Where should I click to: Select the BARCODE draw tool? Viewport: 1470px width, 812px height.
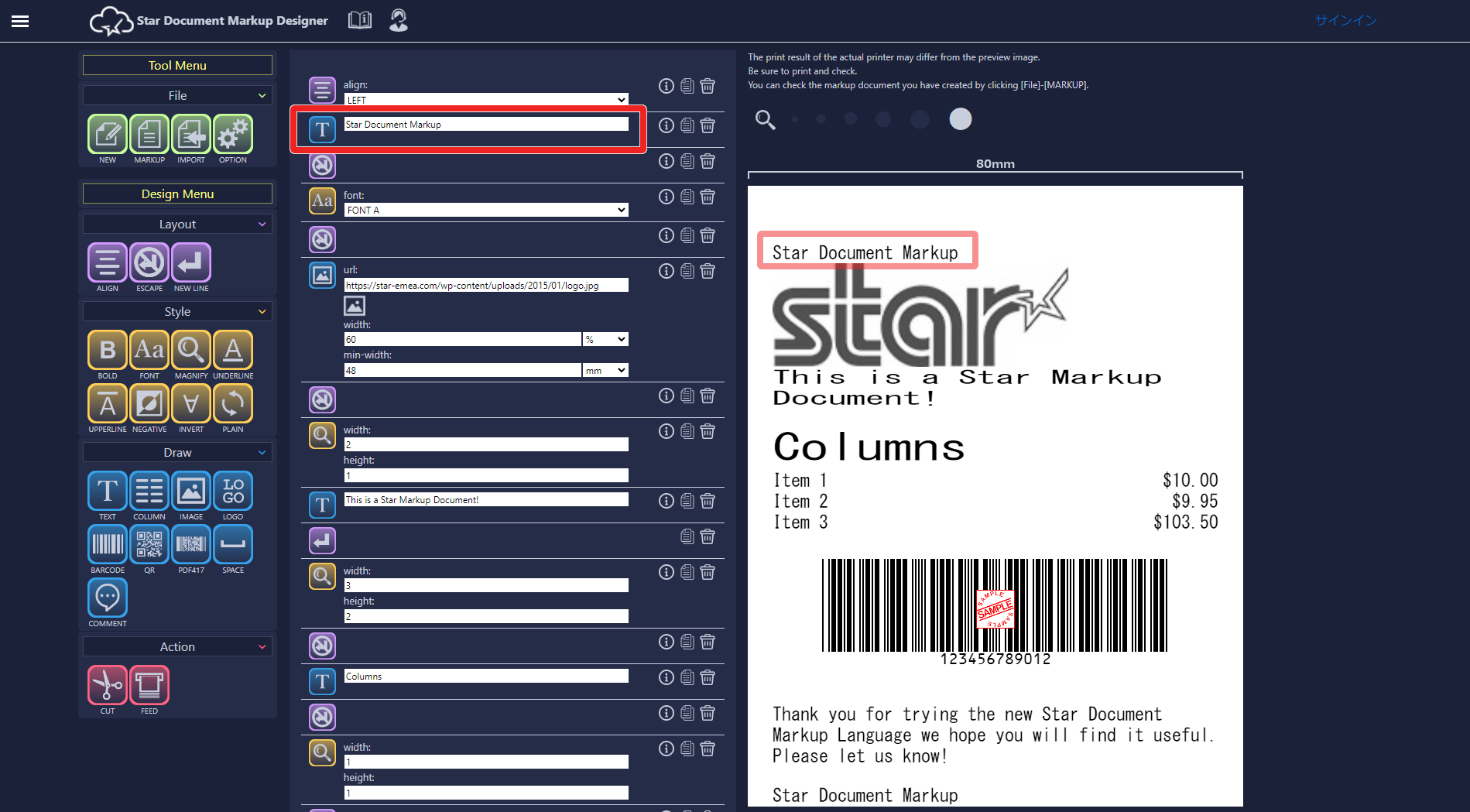click(108, 544)
